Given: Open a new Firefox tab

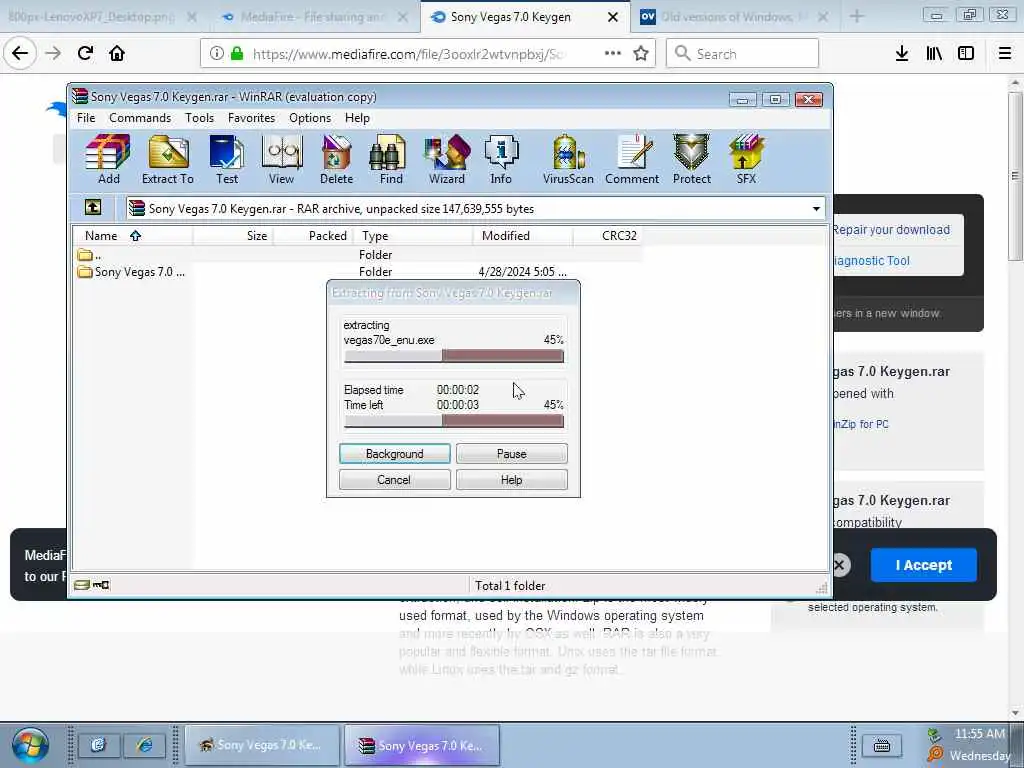Looking at the screenshot, I should click(x=857, y=17).
